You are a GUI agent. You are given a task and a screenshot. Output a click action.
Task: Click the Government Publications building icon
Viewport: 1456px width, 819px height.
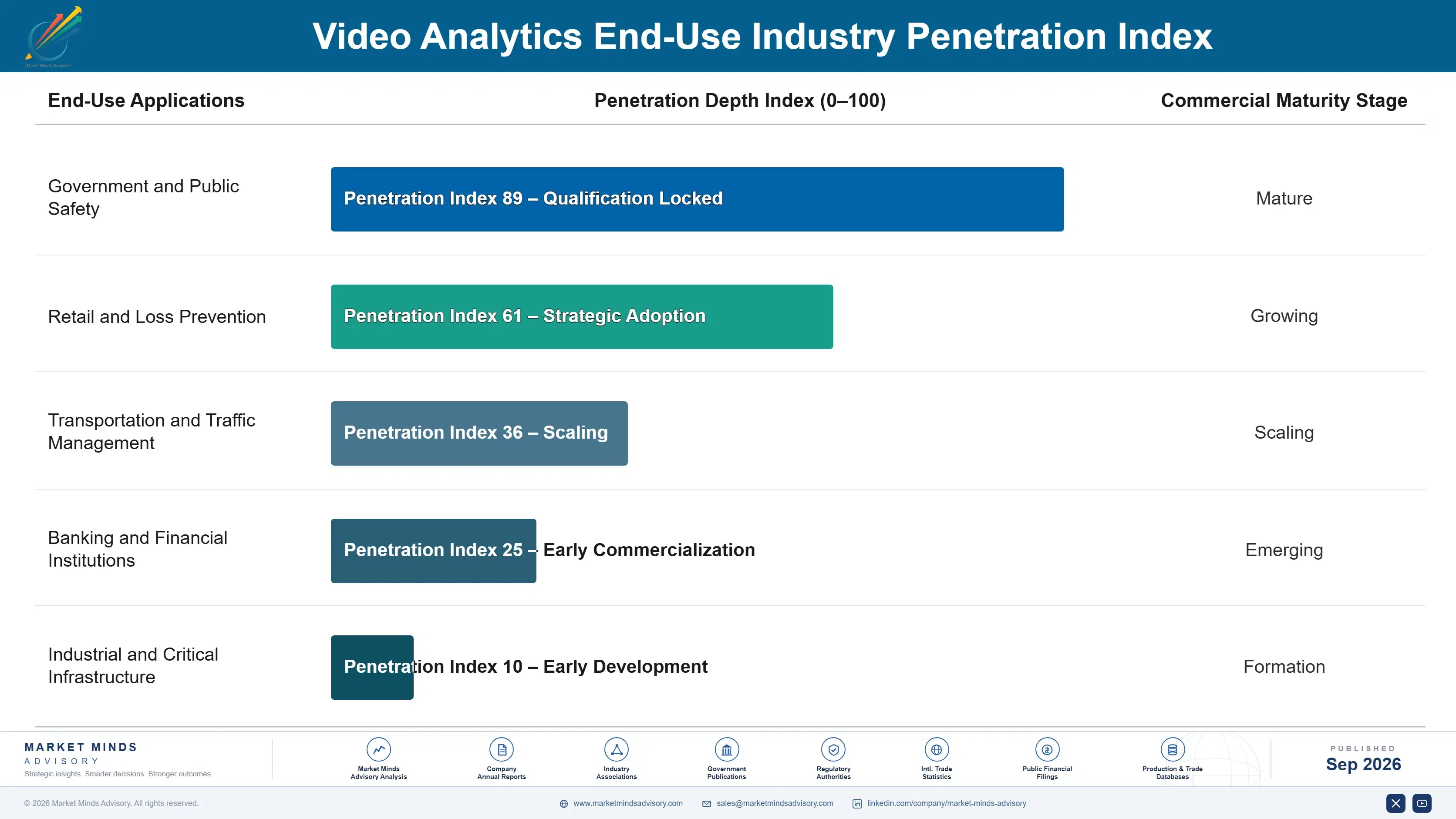(726, 749)
